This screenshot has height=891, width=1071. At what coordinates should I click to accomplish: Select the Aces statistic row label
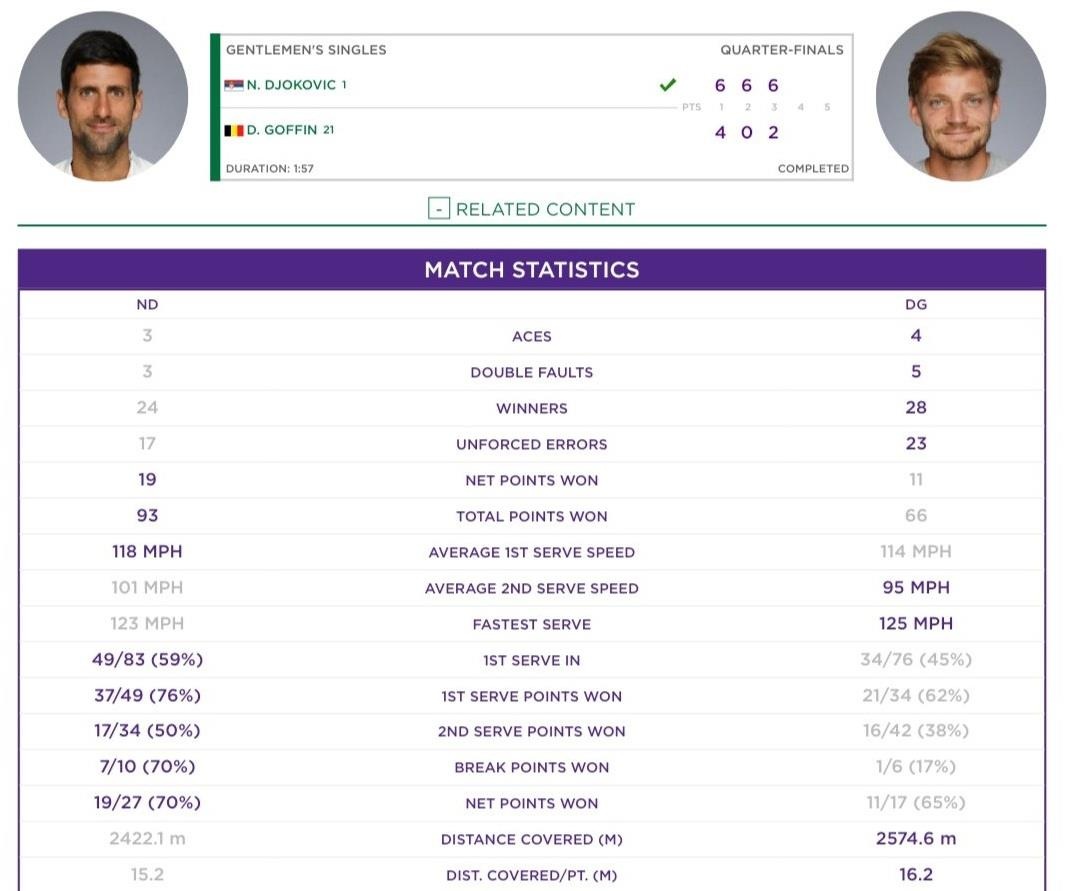tap(532, 337)
